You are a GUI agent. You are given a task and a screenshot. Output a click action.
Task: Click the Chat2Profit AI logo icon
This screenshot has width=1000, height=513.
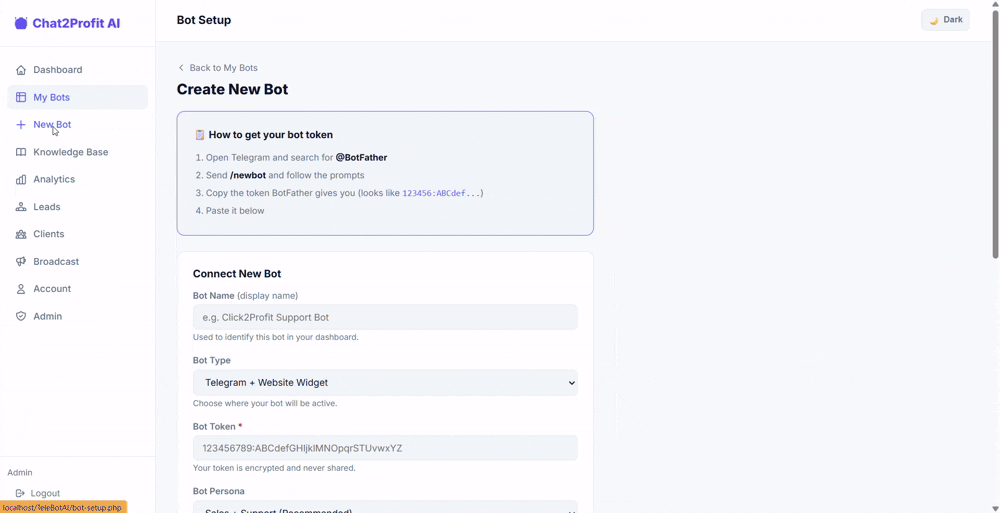[21, 24]
